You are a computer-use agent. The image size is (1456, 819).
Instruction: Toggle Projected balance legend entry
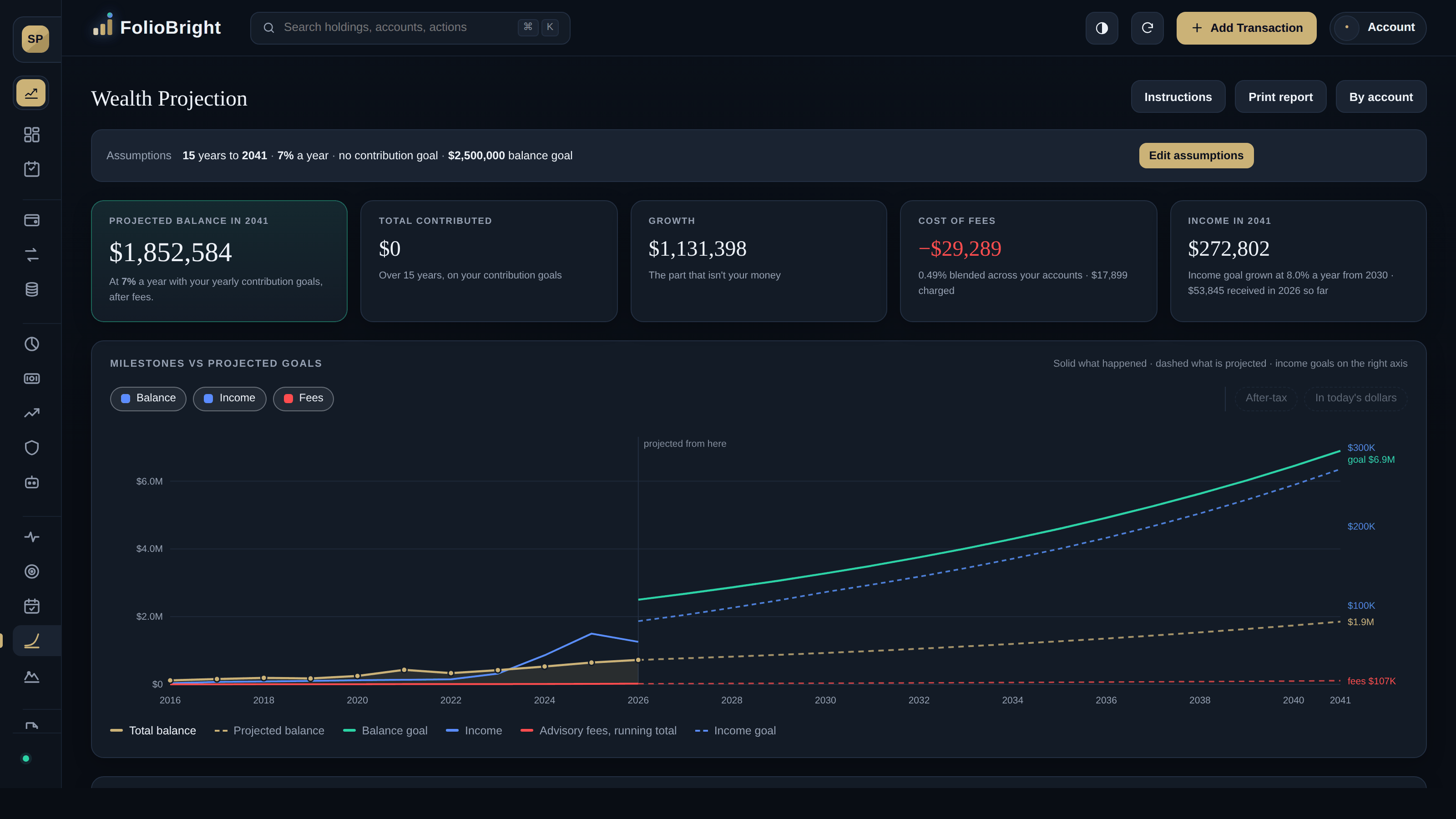pos(270,730)
